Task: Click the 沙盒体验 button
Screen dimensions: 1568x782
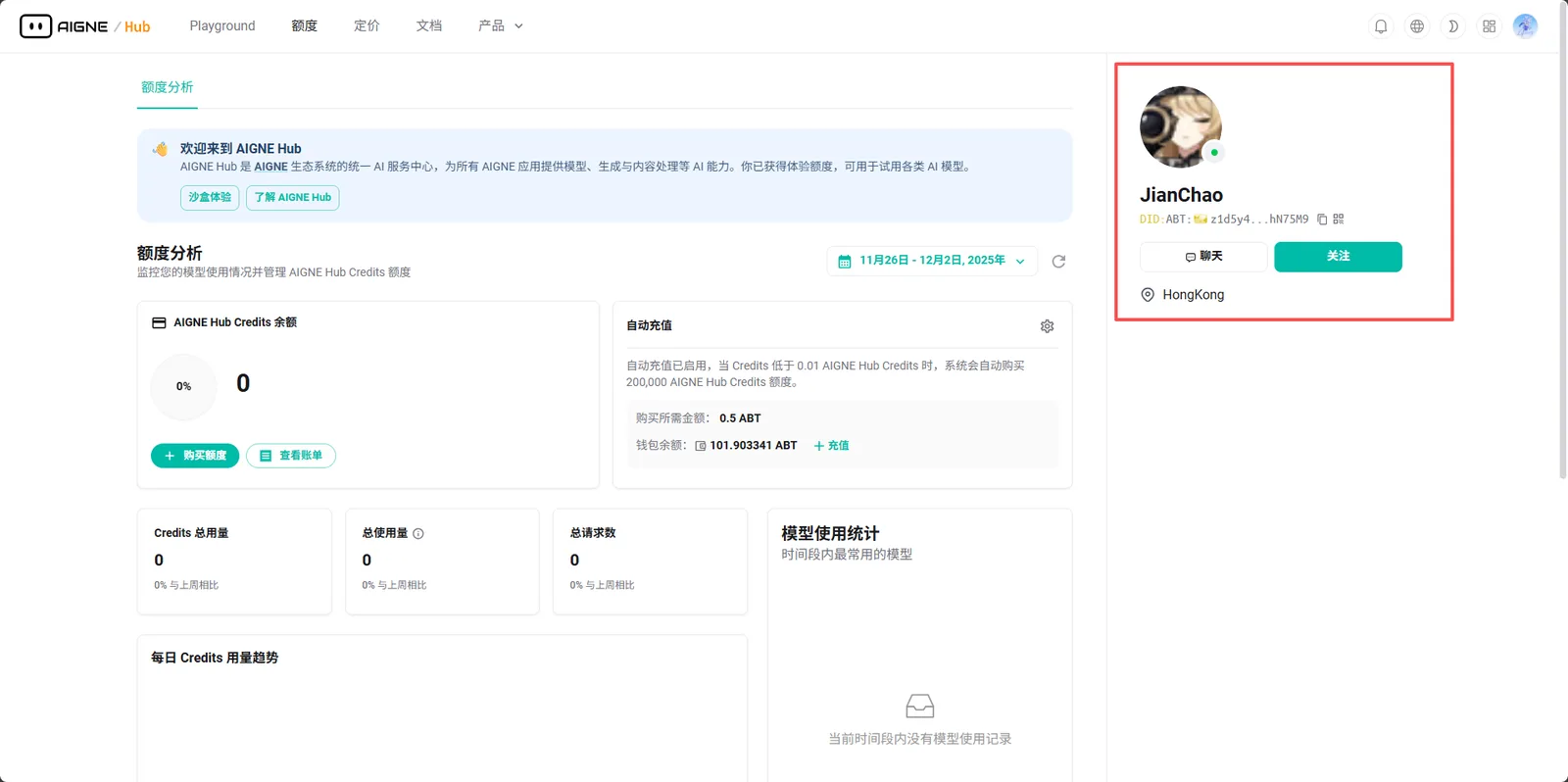Action: pyautogui.click(x=210, y=198)
